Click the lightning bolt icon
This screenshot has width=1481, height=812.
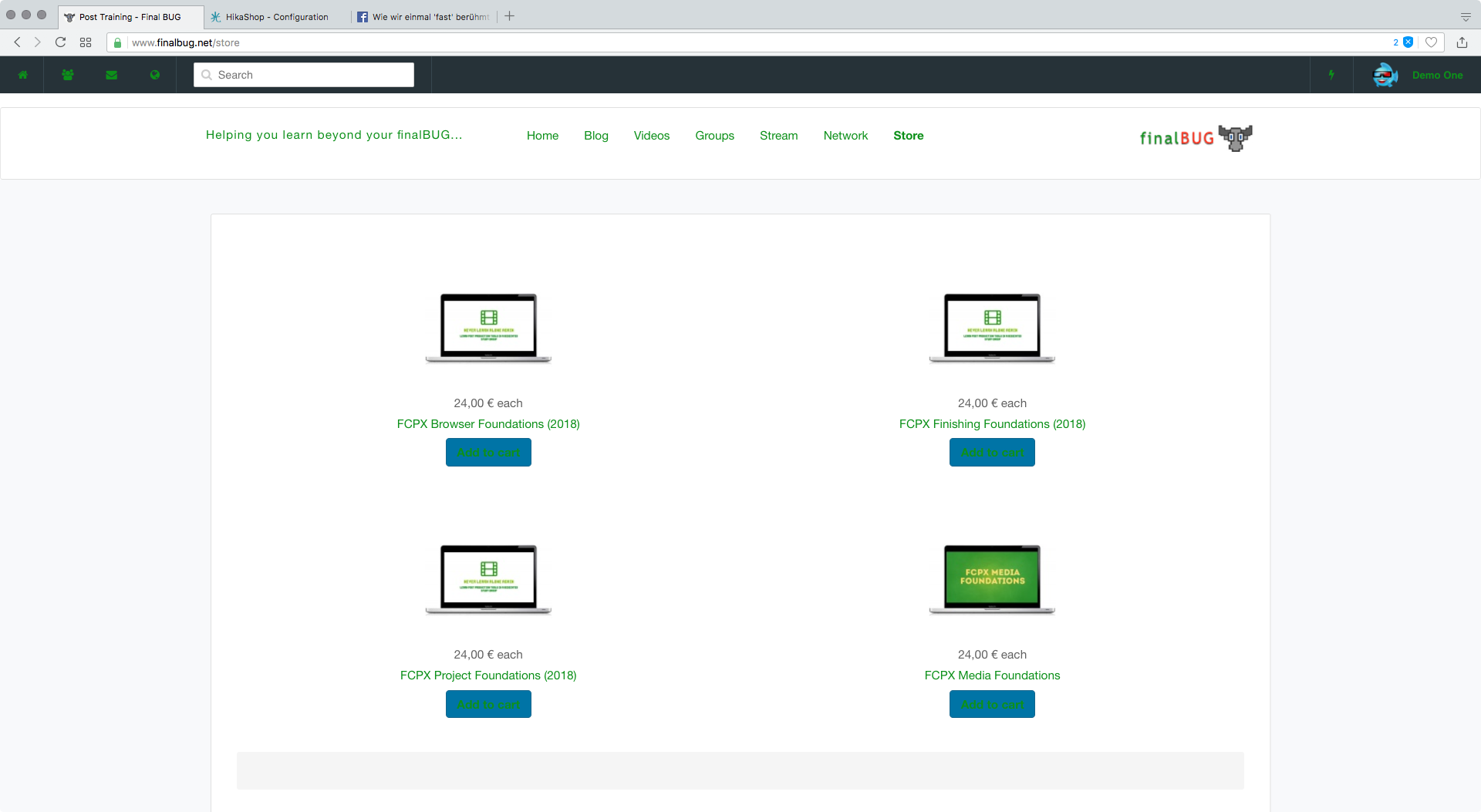[1331, 75]
